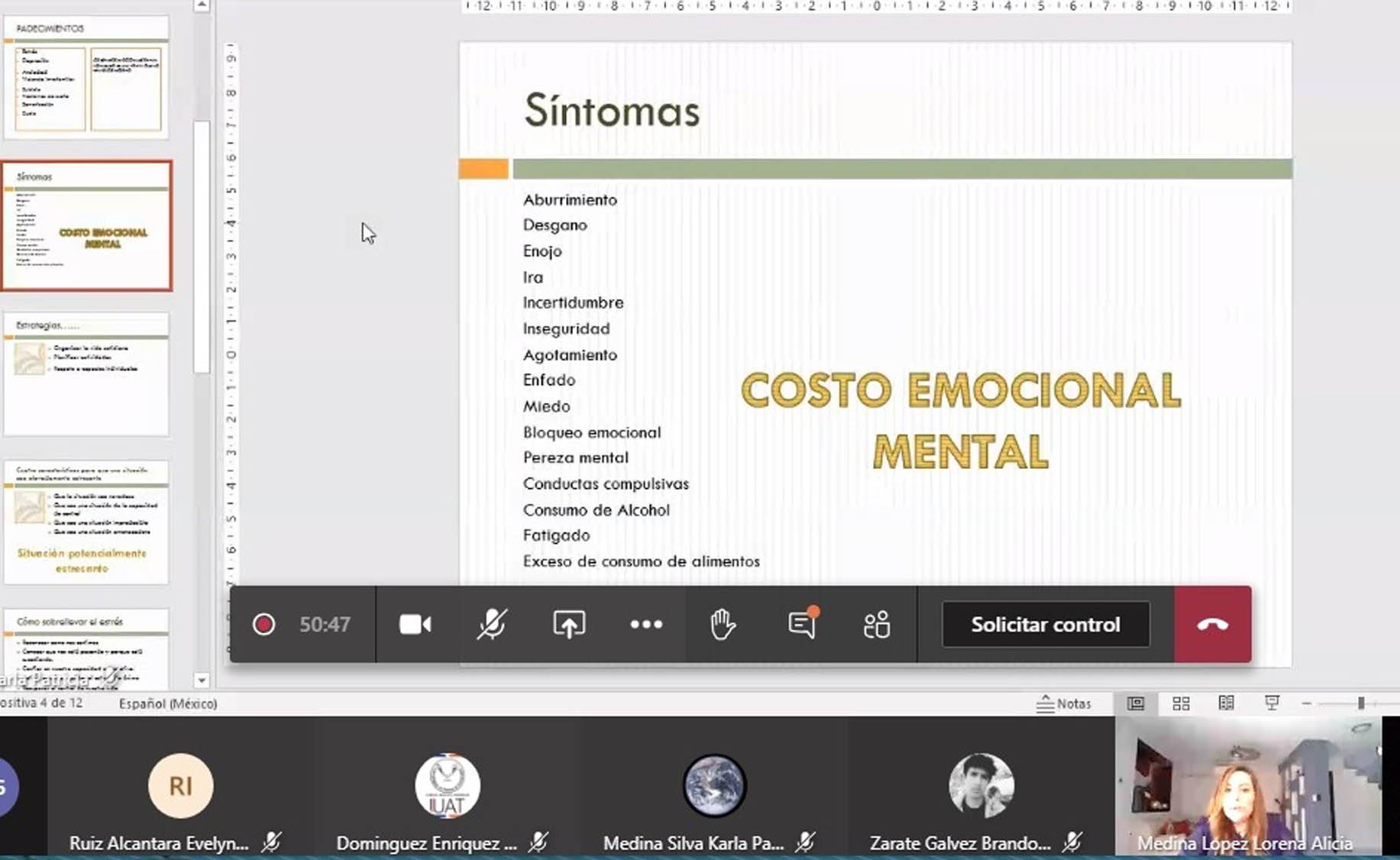This screenshot has width=1400, height=860.
Task: Click the Solicitar control button
Action: point(1045,624)
